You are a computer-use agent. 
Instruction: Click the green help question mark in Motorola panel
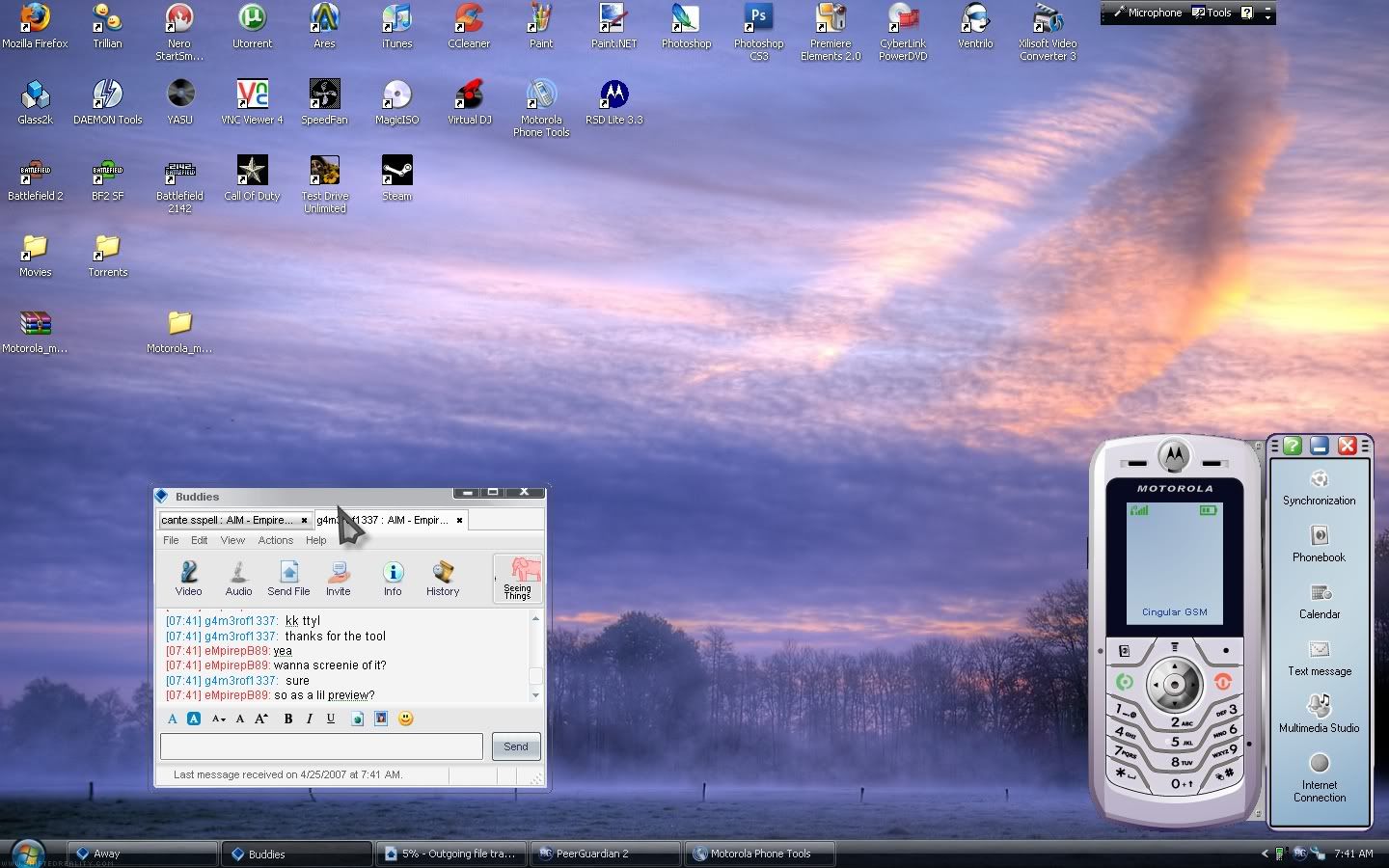1293,446
